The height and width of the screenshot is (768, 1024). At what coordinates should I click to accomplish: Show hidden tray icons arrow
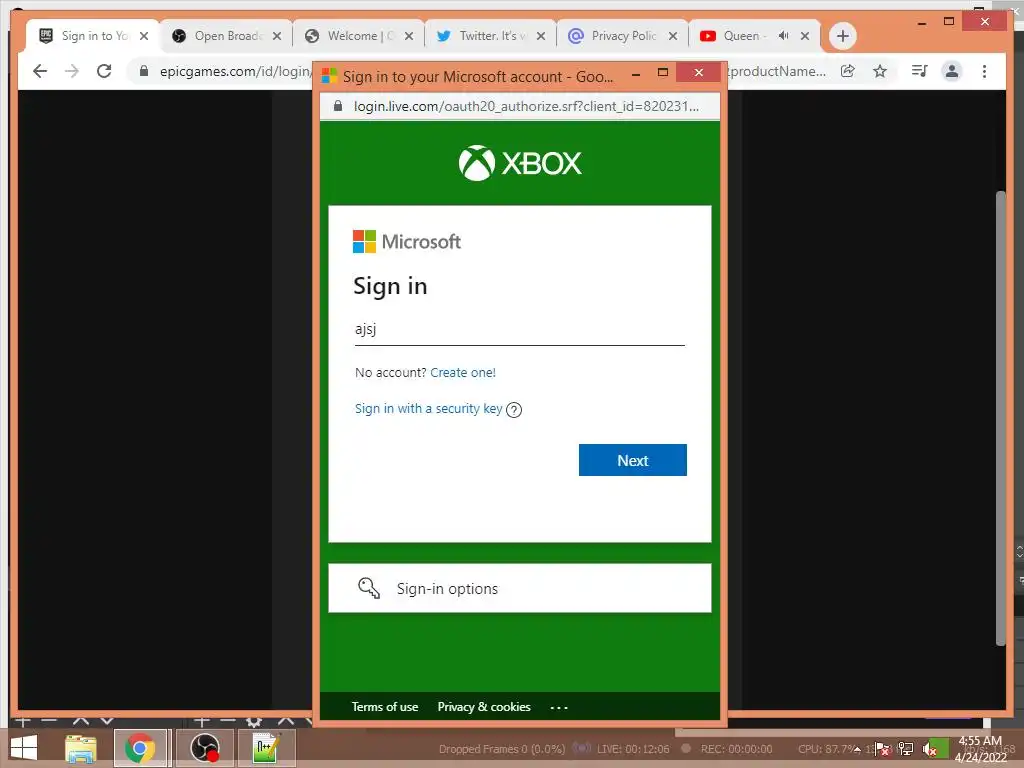[x=857, y=749]
